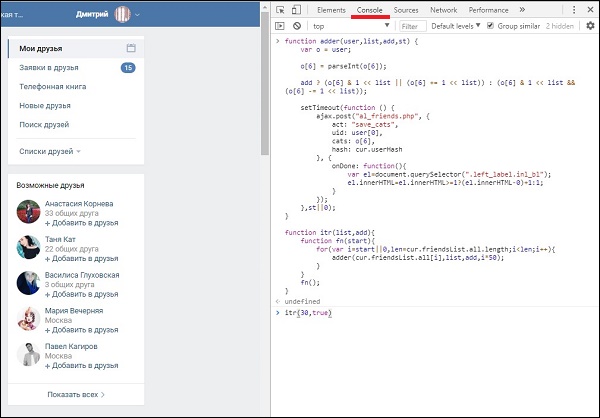The image size is (600, 418).
Task: Toggle the Group similar checkbox
Action: point(490,26)
